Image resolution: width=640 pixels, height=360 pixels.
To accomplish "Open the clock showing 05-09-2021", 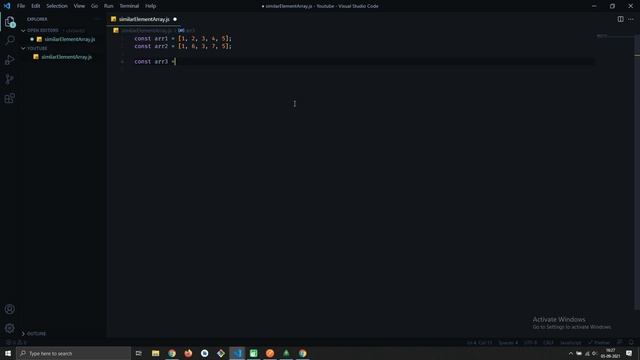I will 610,353.
